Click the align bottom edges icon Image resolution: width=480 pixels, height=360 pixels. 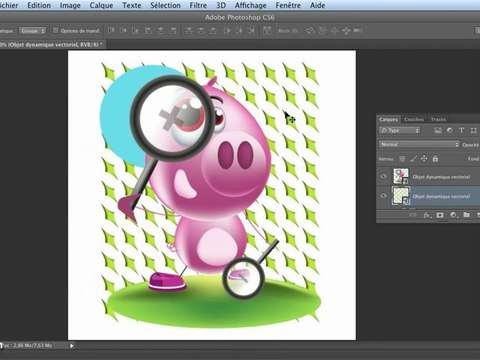[x=135, y=31]
